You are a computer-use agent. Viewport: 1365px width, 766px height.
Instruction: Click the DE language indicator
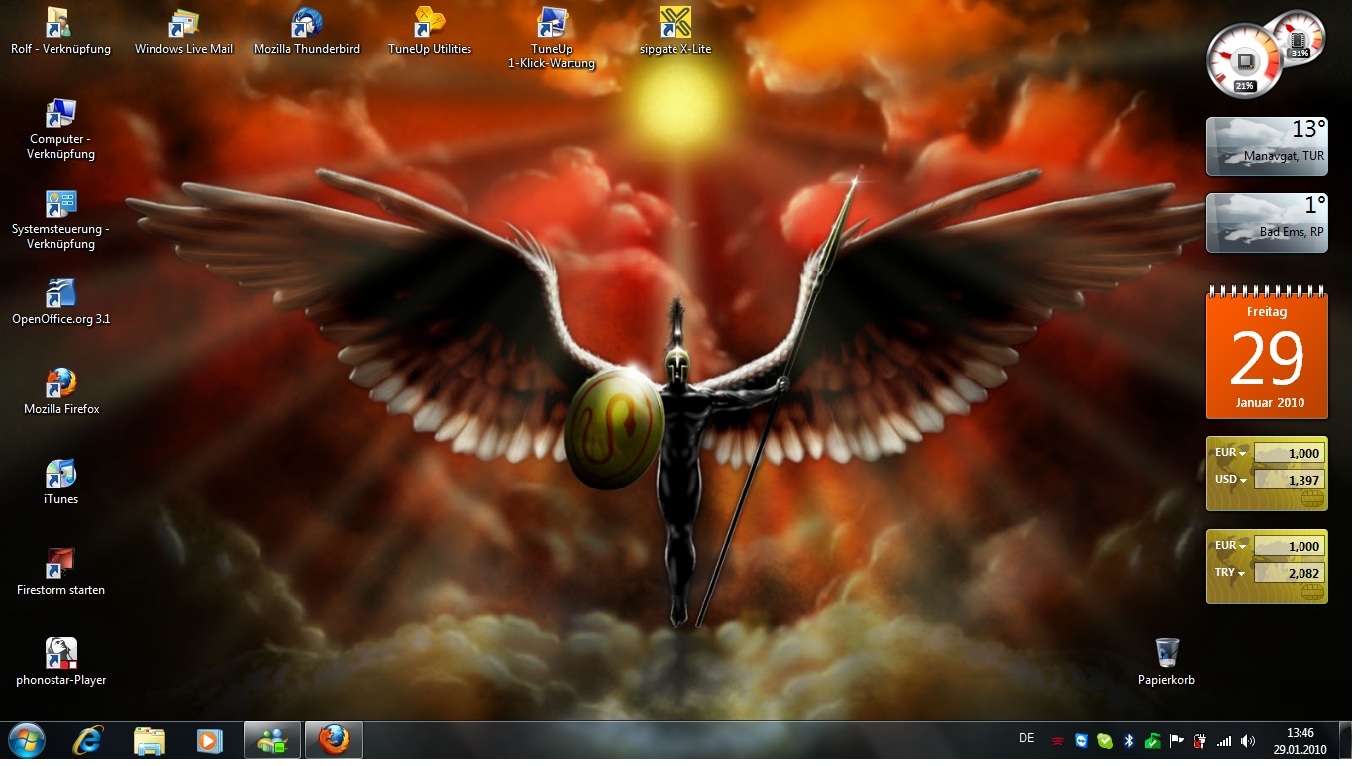(x=1026, y=738)
